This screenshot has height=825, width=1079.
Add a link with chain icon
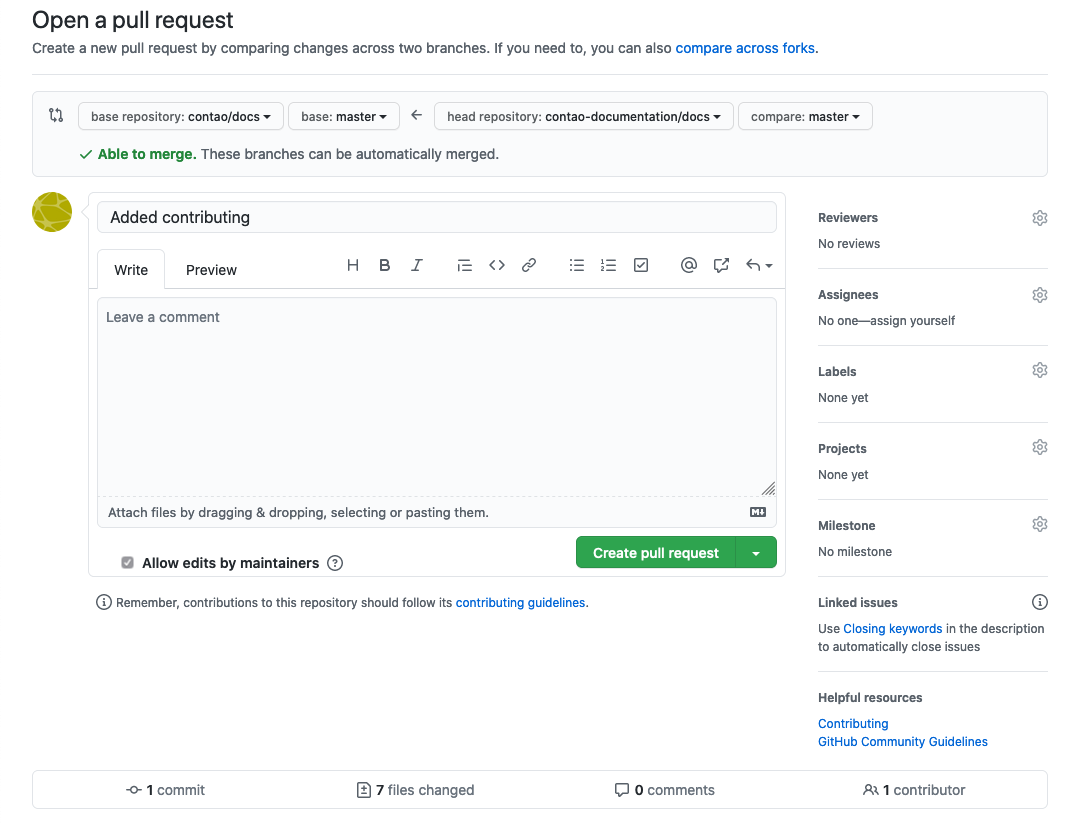(528, 265)
